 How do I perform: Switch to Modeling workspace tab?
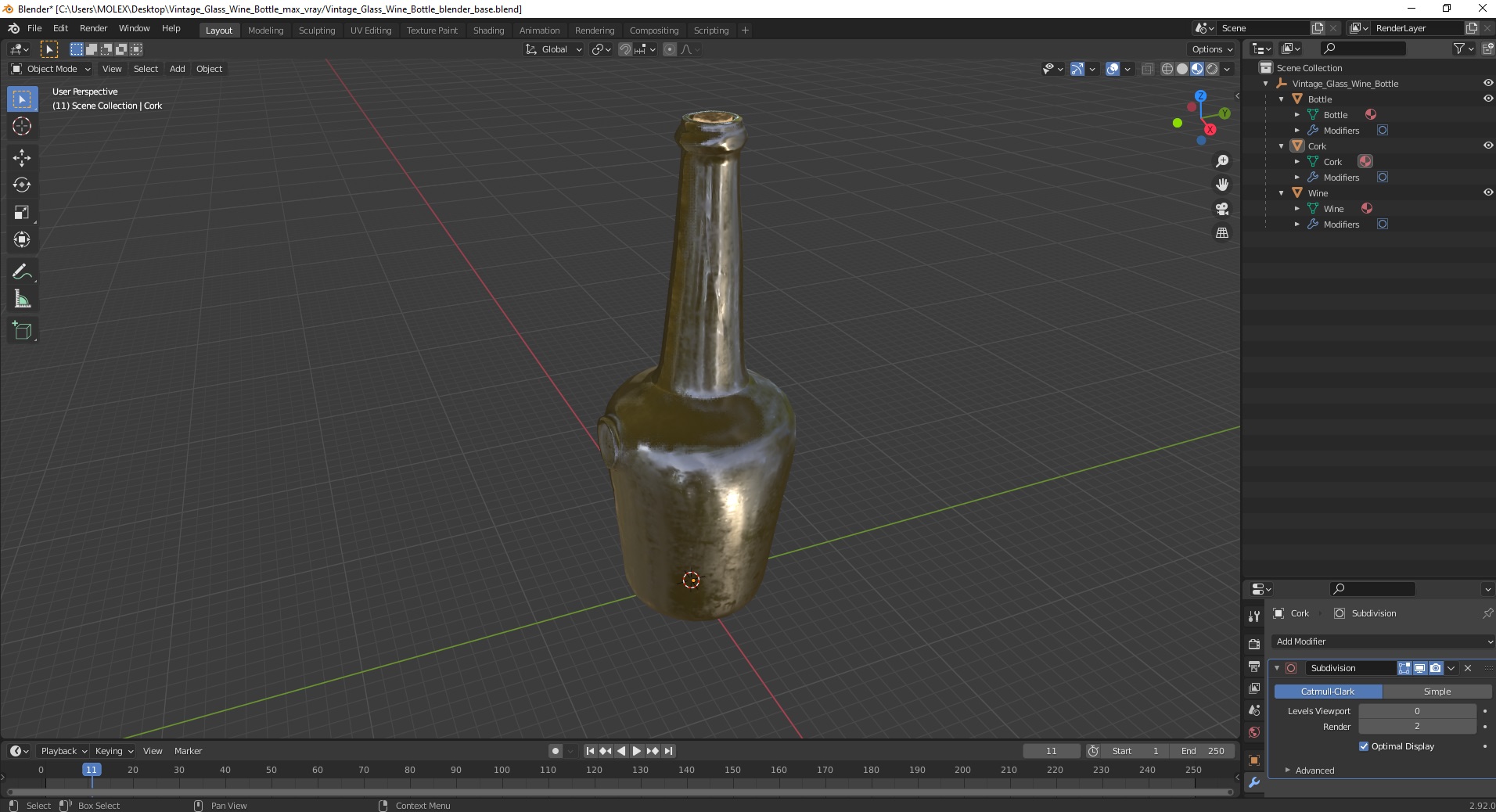point(265,31)
